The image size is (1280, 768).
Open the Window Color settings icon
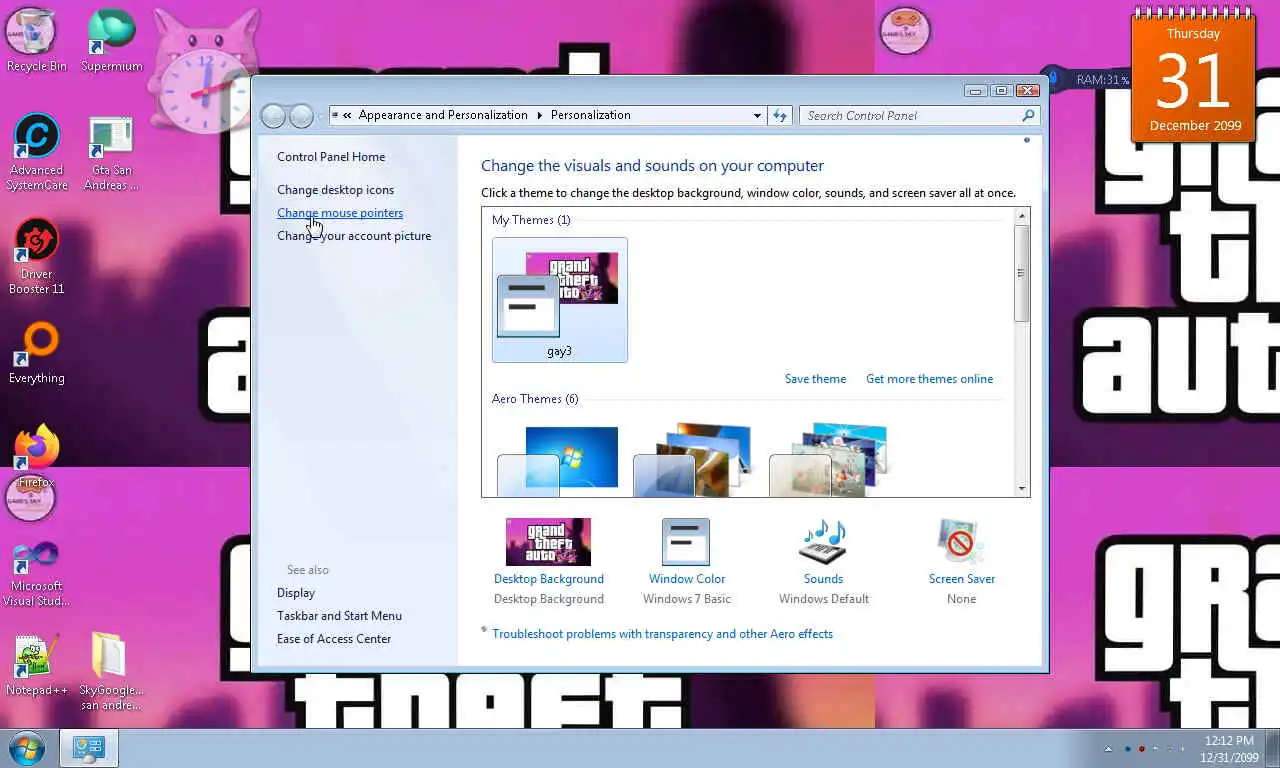click(x=686, y=541)
